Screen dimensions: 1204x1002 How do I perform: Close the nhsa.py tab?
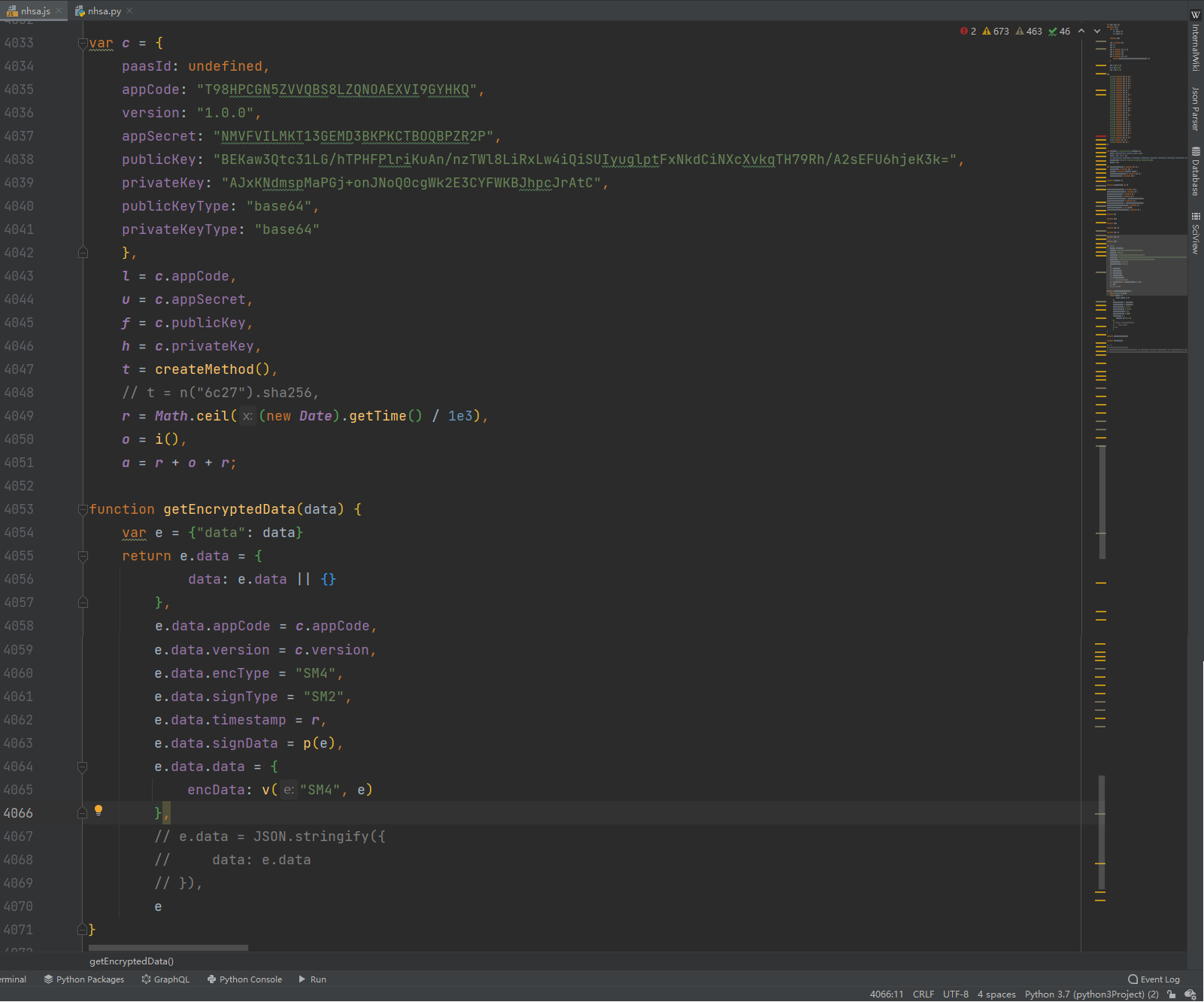[x=129, y=11]
